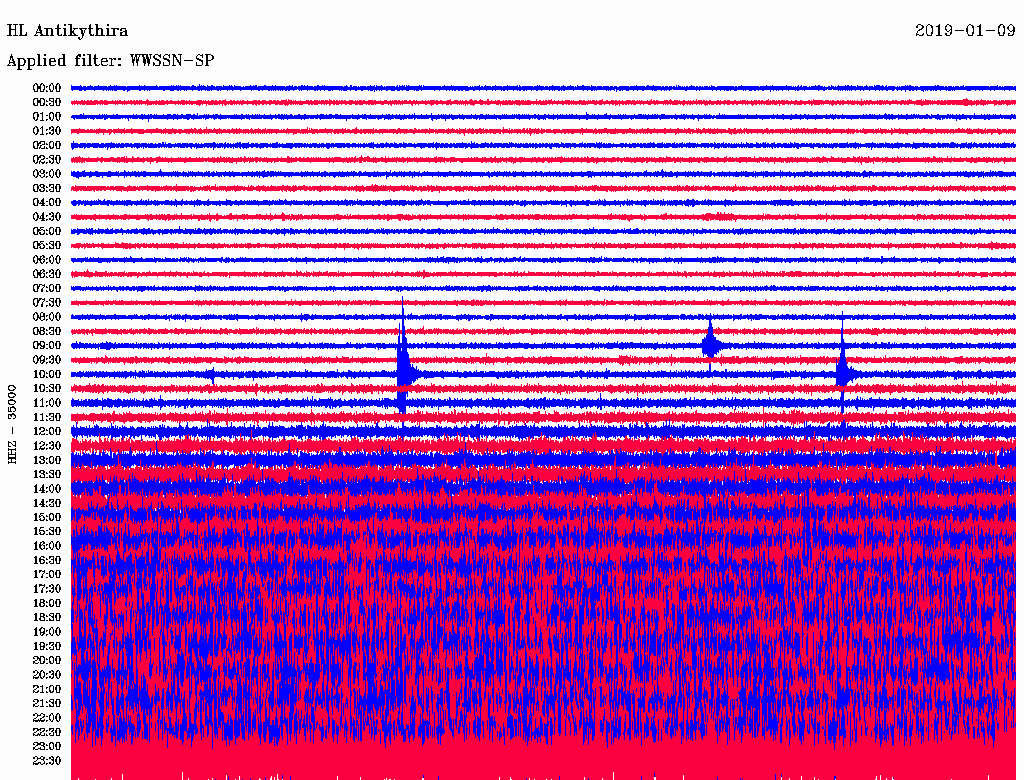This screenshot has height=780, width=1024.
Task: Click the 01:30 time label
Action: pyautogui.click(x=47, y=131)
